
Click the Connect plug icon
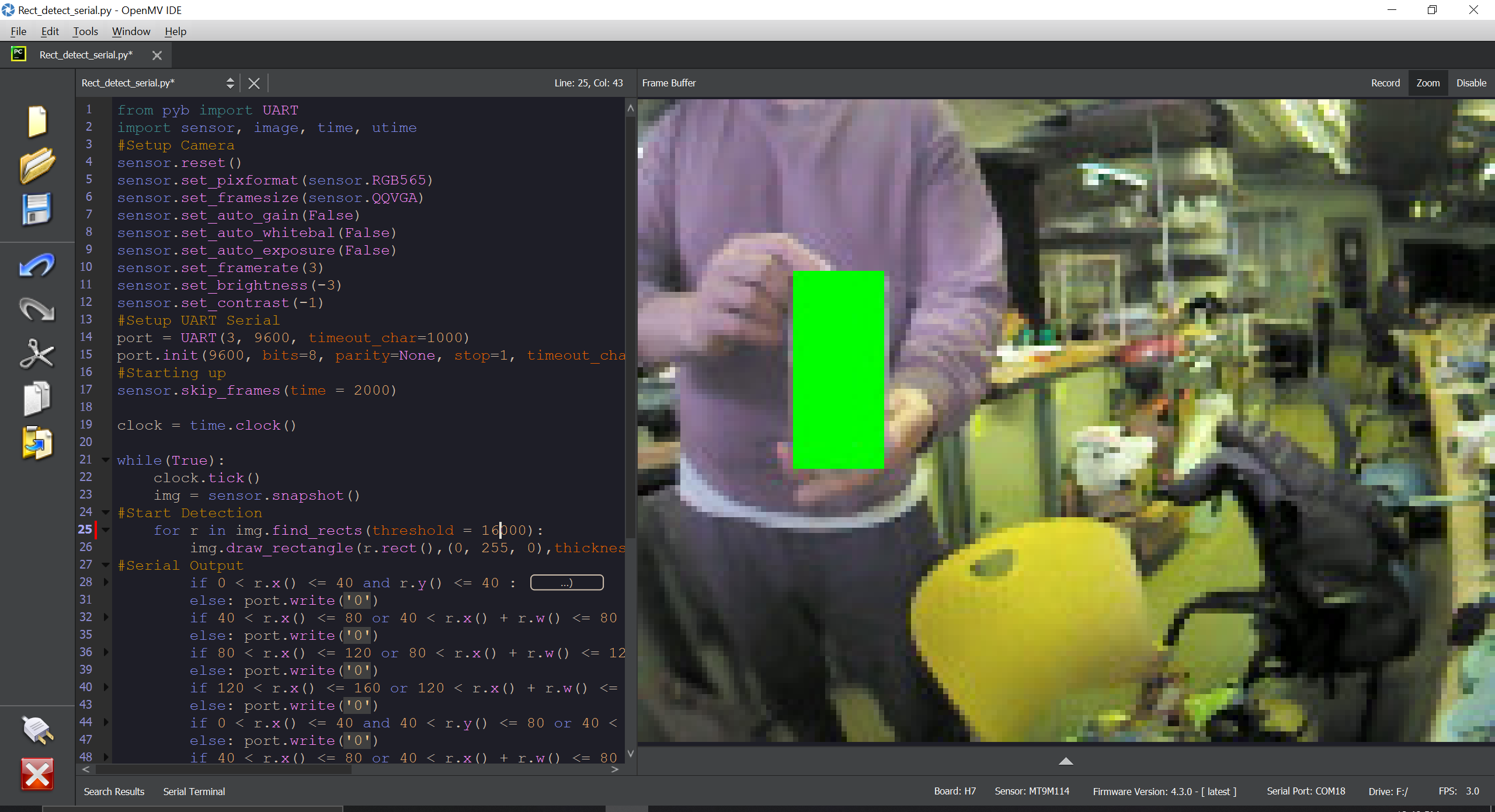click(37, 730)
